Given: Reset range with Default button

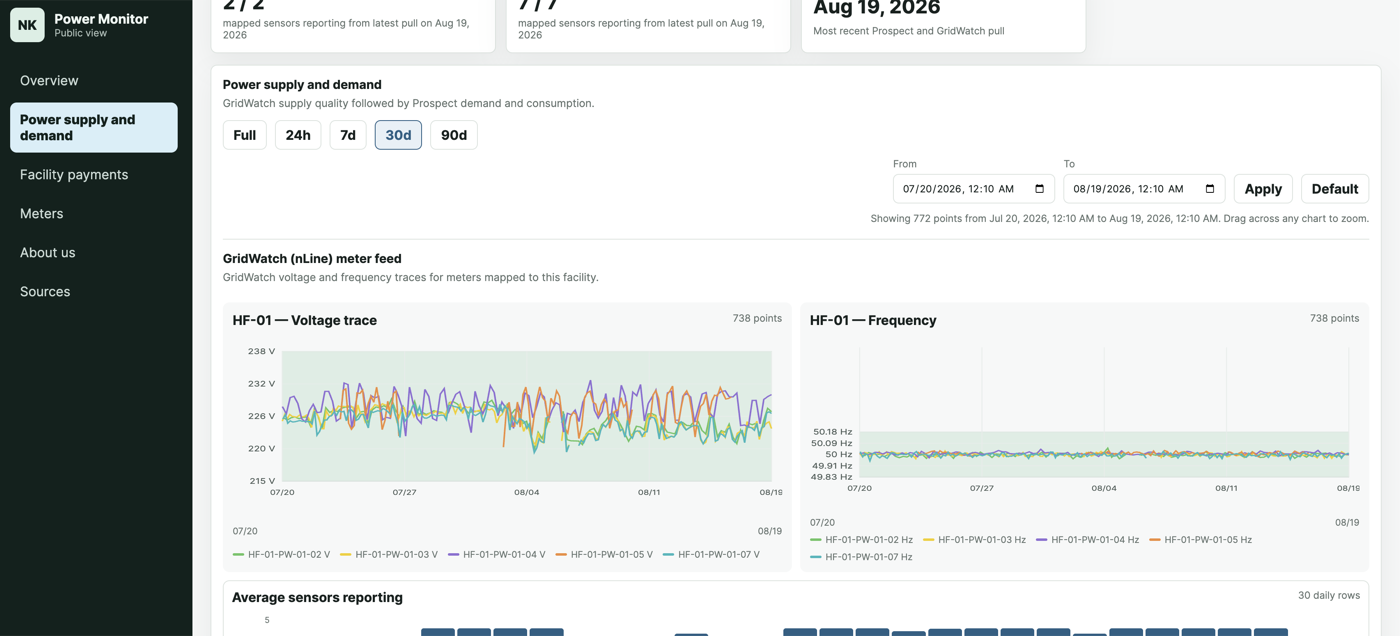Looking at the screenshot, I should [x=1335, y=189].
